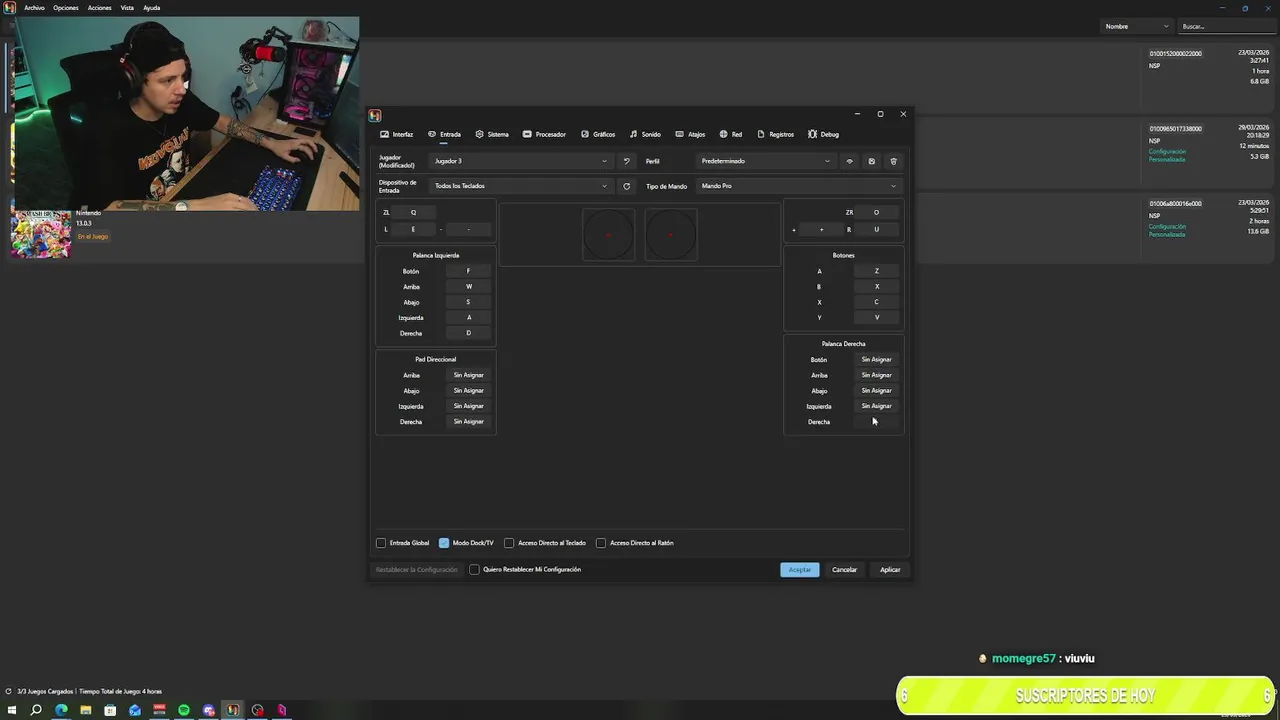Open the Todos los Teclados device dropdown
The image size is (1280, 720).
(x=521, y=186)
